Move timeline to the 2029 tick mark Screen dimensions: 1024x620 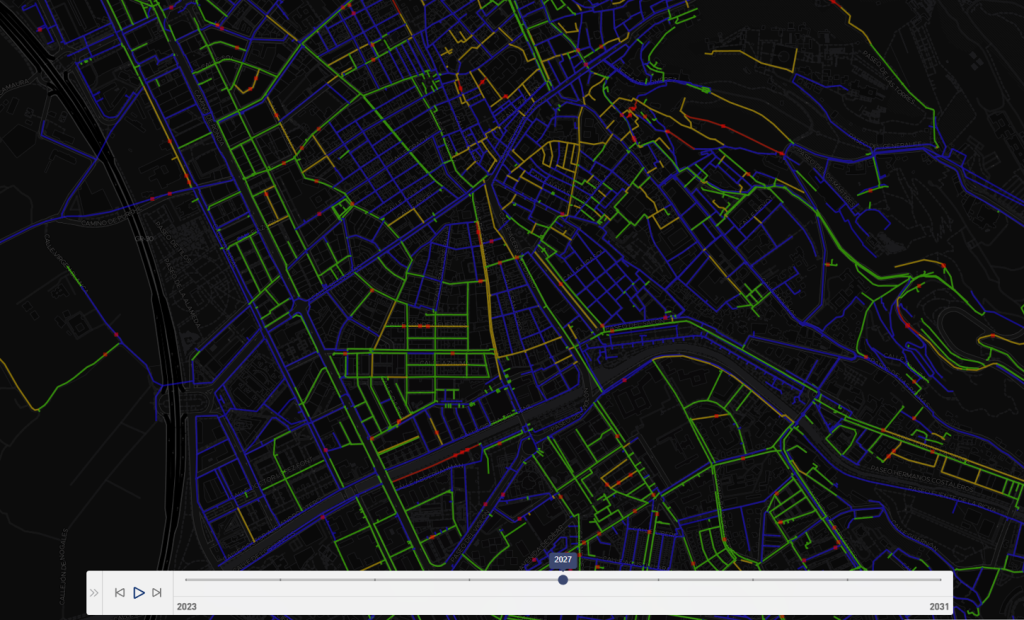[752, 580]
